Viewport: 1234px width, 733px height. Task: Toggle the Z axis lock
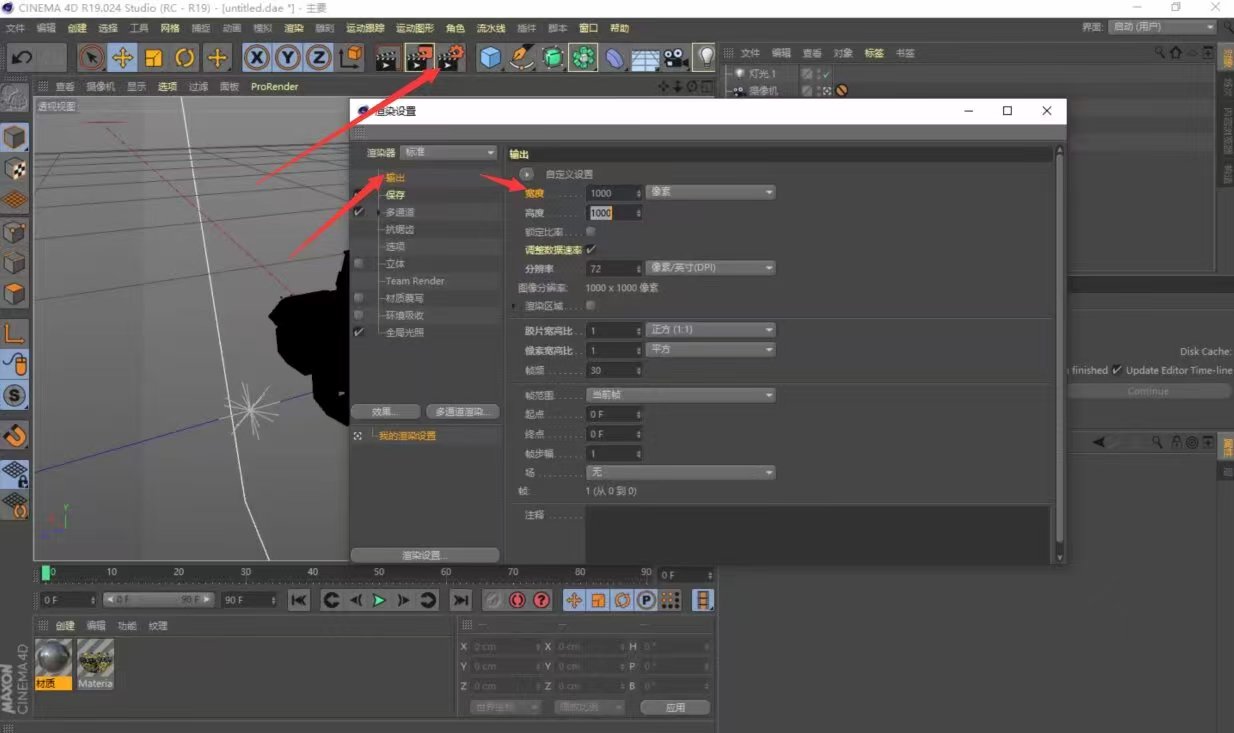coord(318,58)
